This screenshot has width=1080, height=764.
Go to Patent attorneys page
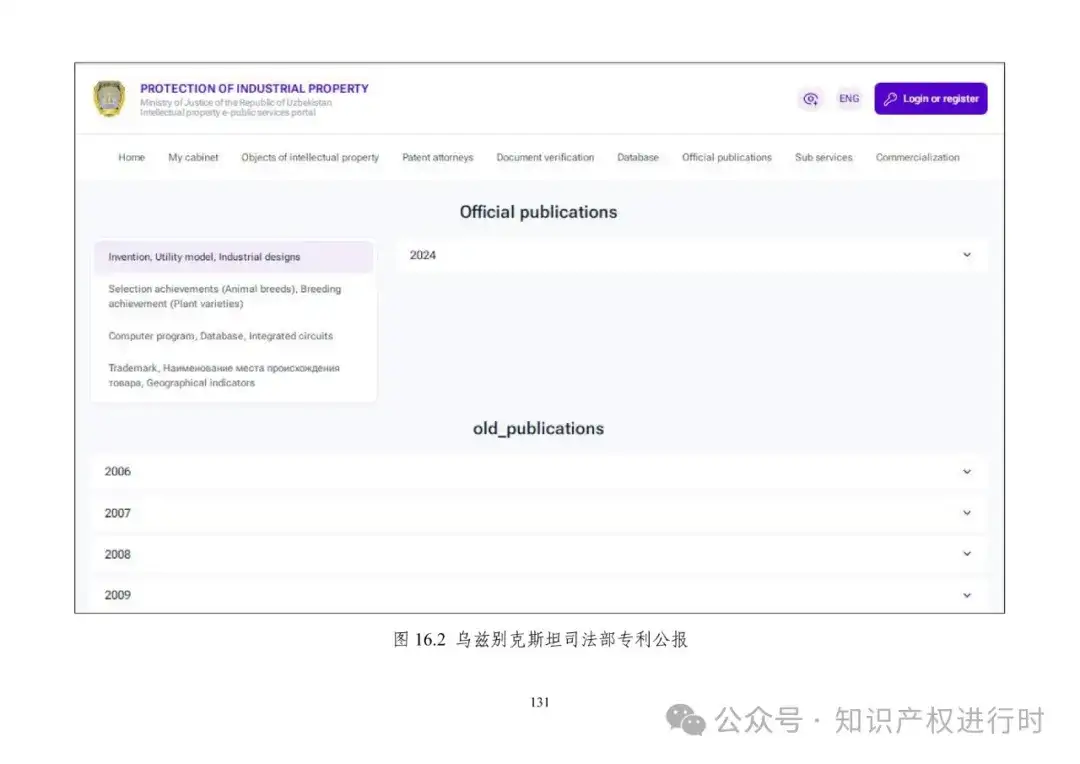click(437, 157)
